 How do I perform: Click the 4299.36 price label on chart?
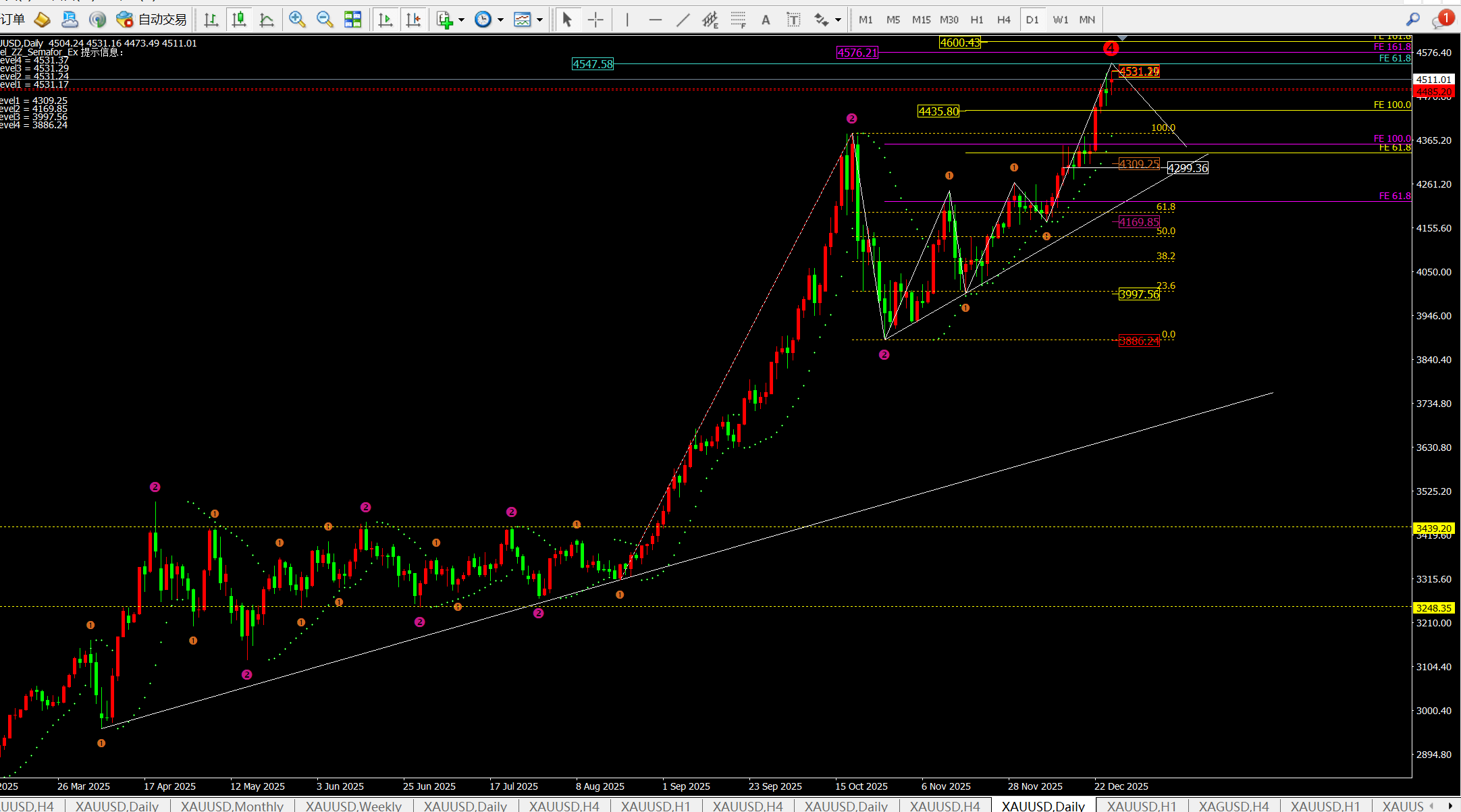(x=1188, y=168)
